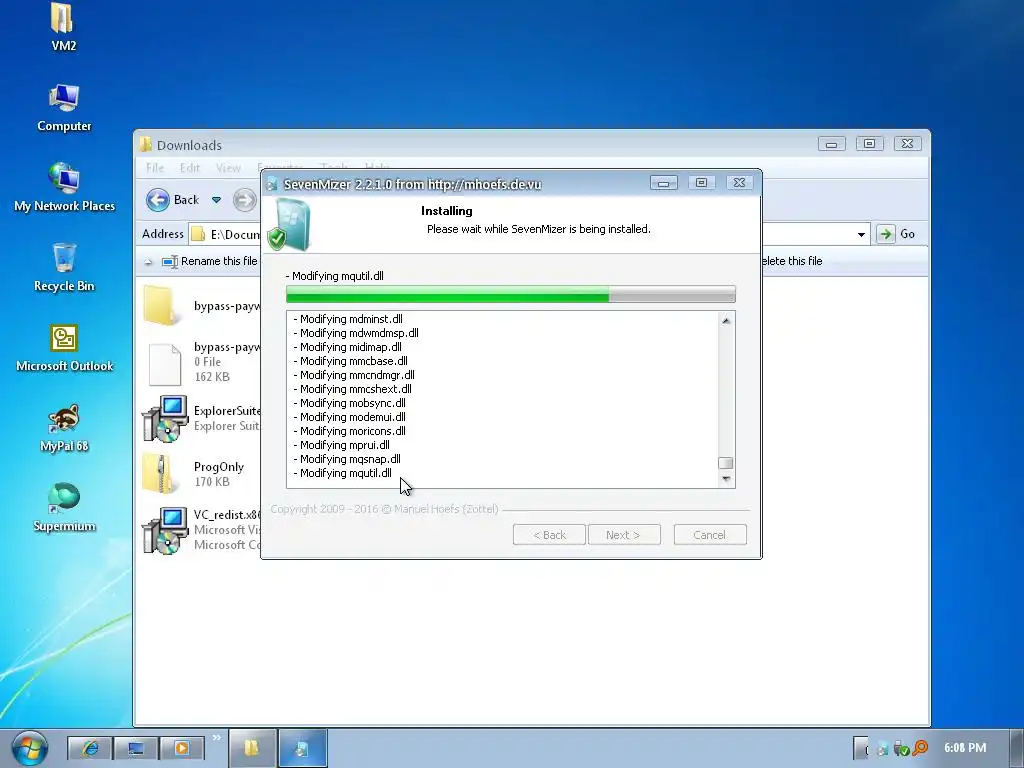Click the install log scrollbar up arrow
The height and width of the screenshot is (768, 1024).
[726, 321]
